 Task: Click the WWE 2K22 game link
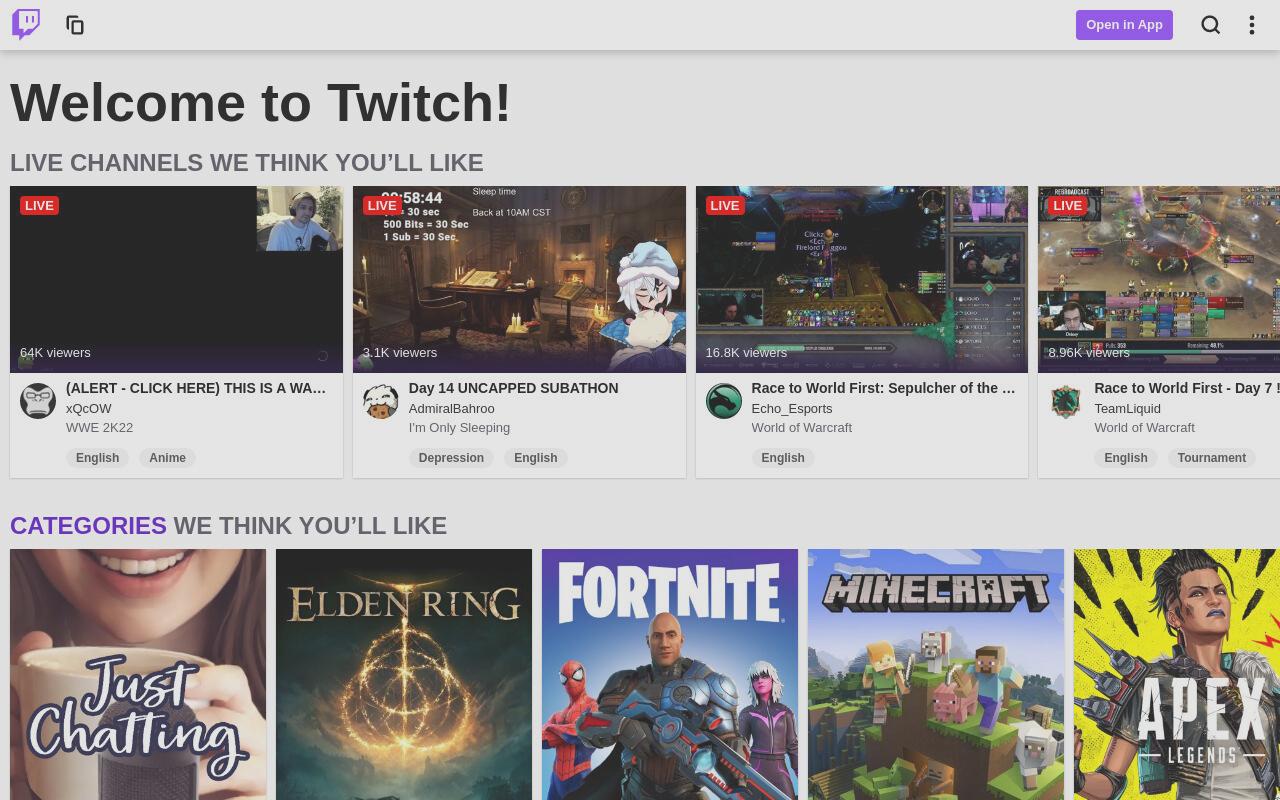click(100, 427)
